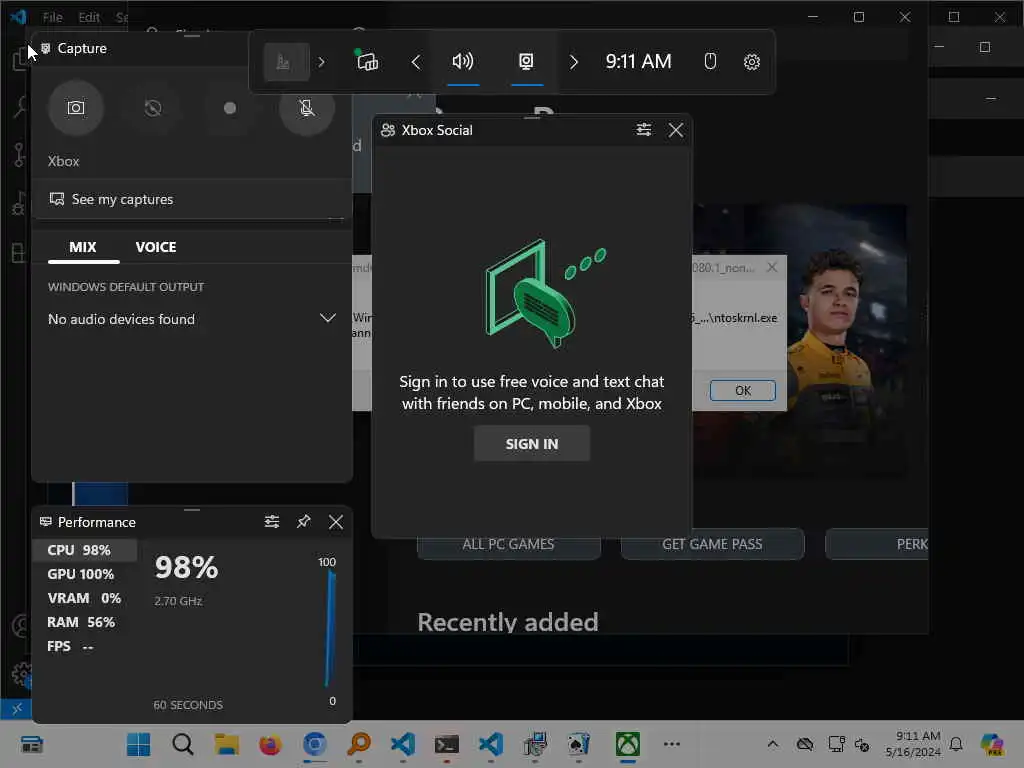Viewport: 1024px width, 768px height.
Task: Toggle microphone while recording
Action: [x=307, y=108]
